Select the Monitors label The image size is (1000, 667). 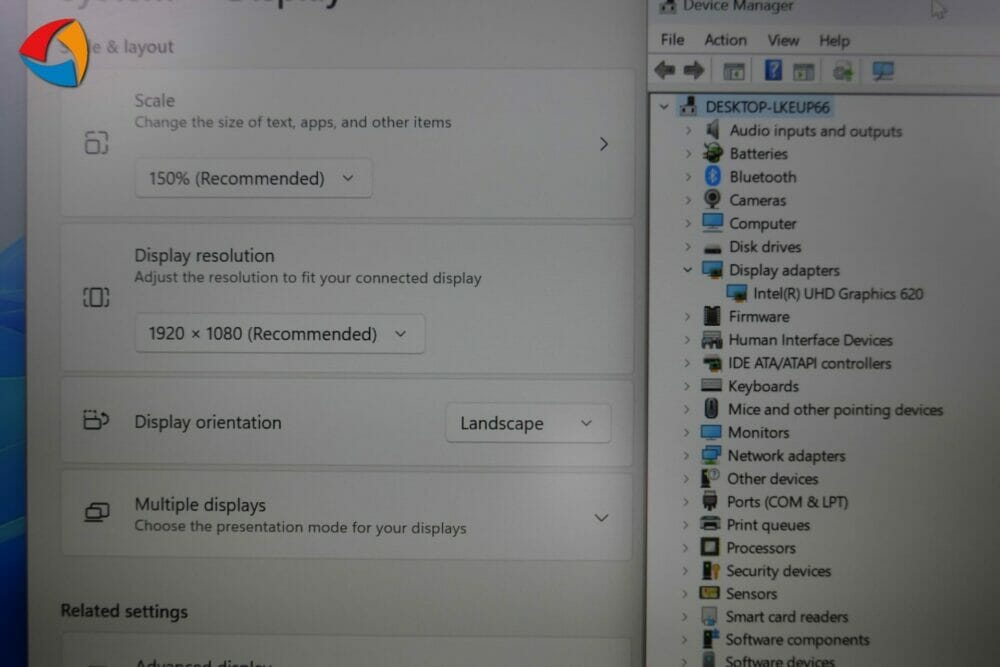click(758, 432)
